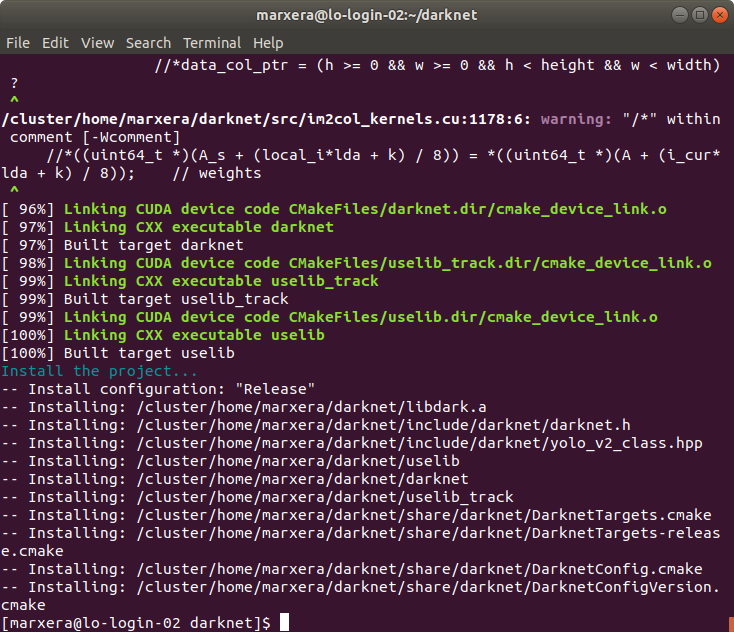The height and width of the screenshot is (632, 734).
Task: Click the 'Built target uselib_track' line
Action: (176, 299)
